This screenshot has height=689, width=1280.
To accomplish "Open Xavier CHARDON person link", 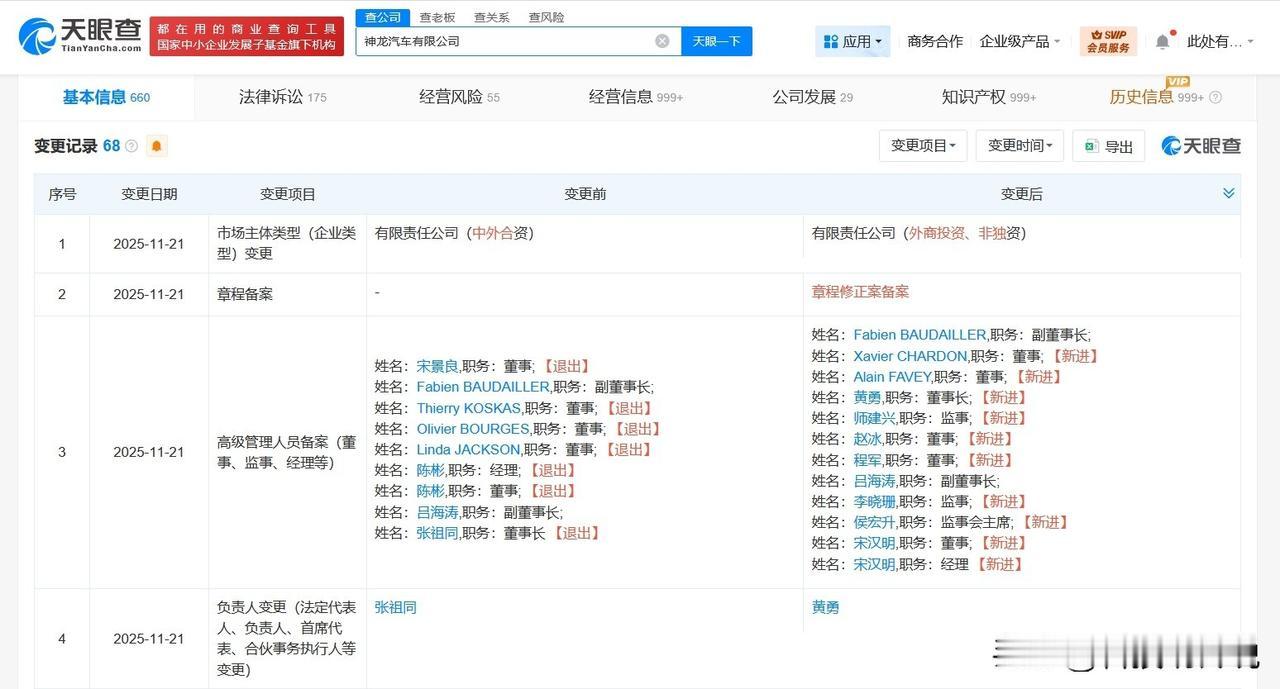I will [910, 356].
